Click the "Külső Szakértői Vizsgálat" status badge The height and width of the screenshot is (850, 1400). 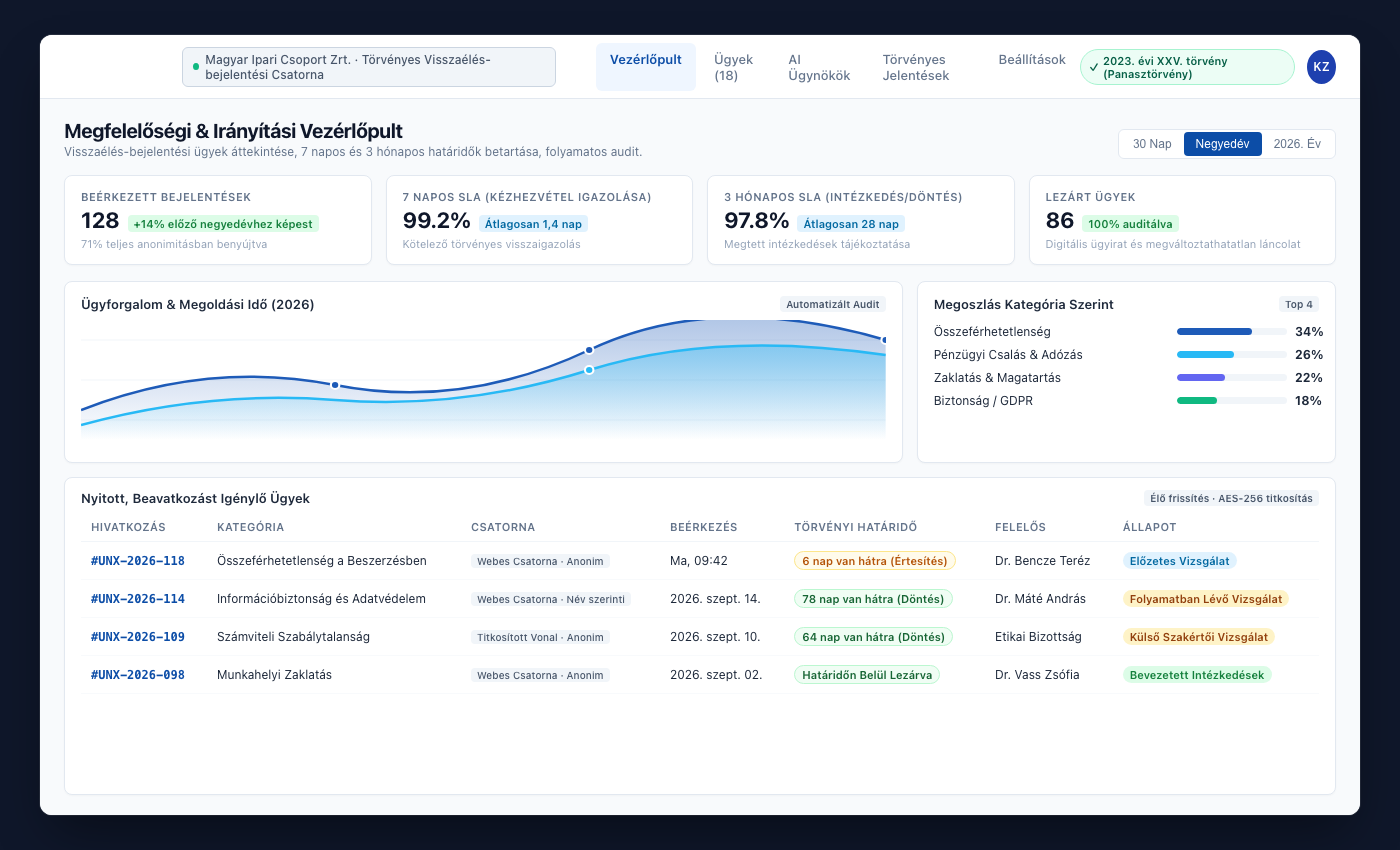point(1199,637)
